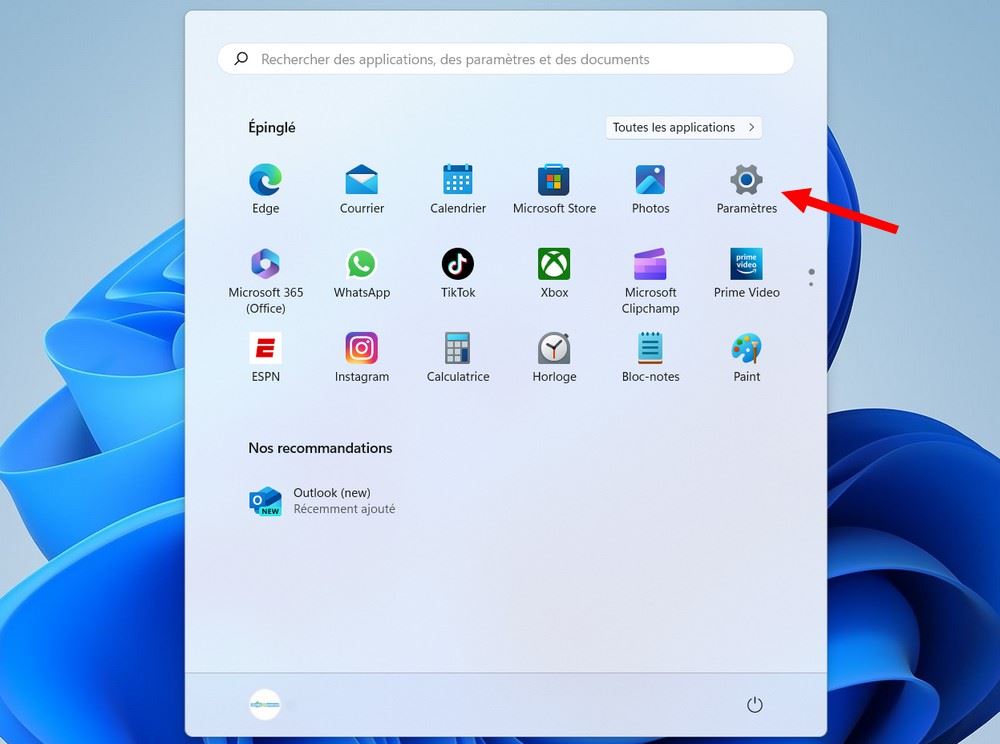Open the ESPN app

tap(265, 358)
